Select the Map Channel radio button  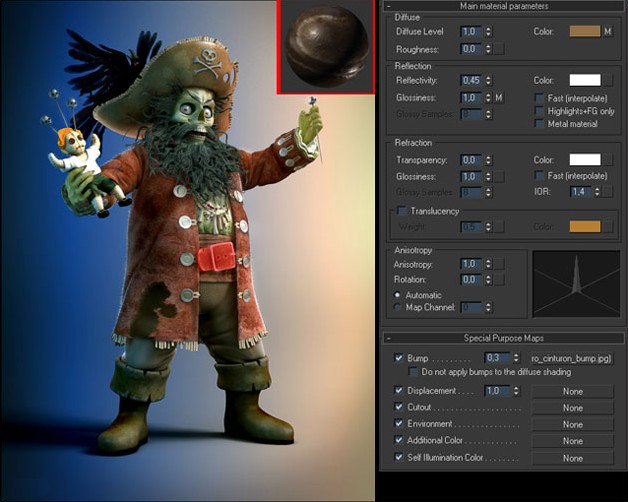(399, 307)
